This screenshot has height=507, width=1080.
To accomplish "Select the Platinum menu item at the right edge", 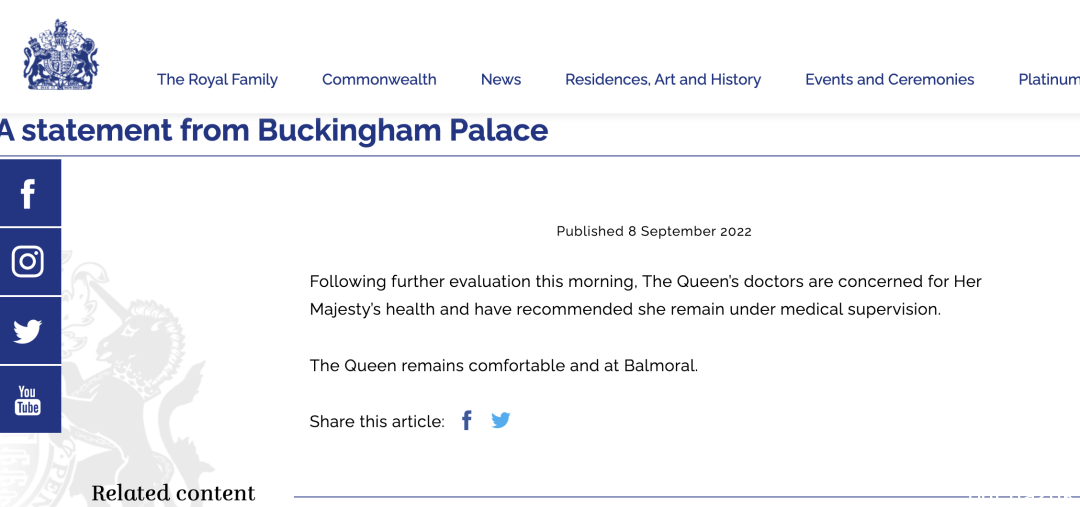I will [1049, 79].
